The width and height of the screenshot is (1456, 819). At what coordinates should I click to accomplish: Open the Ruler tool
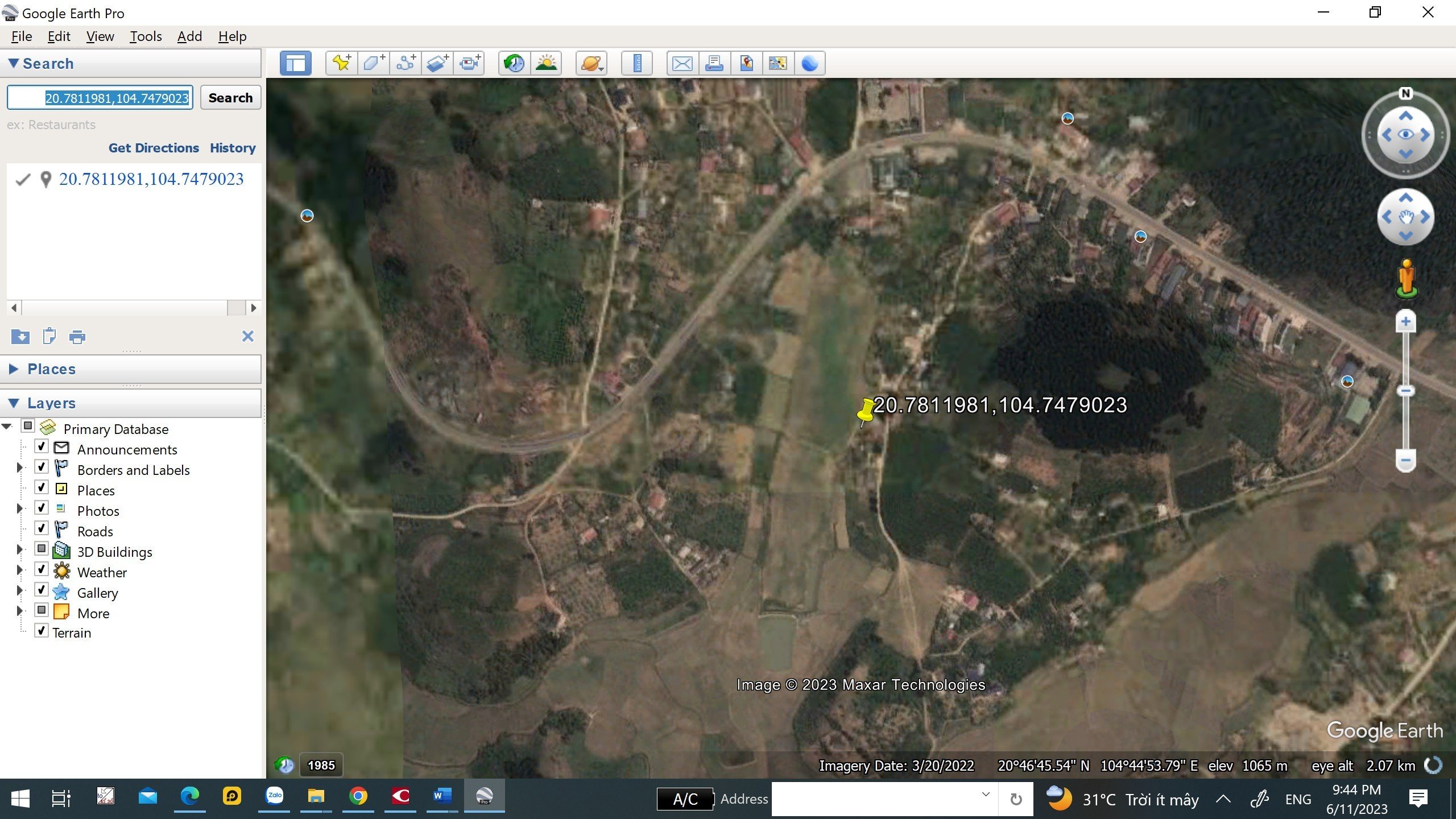click(637, 63)
